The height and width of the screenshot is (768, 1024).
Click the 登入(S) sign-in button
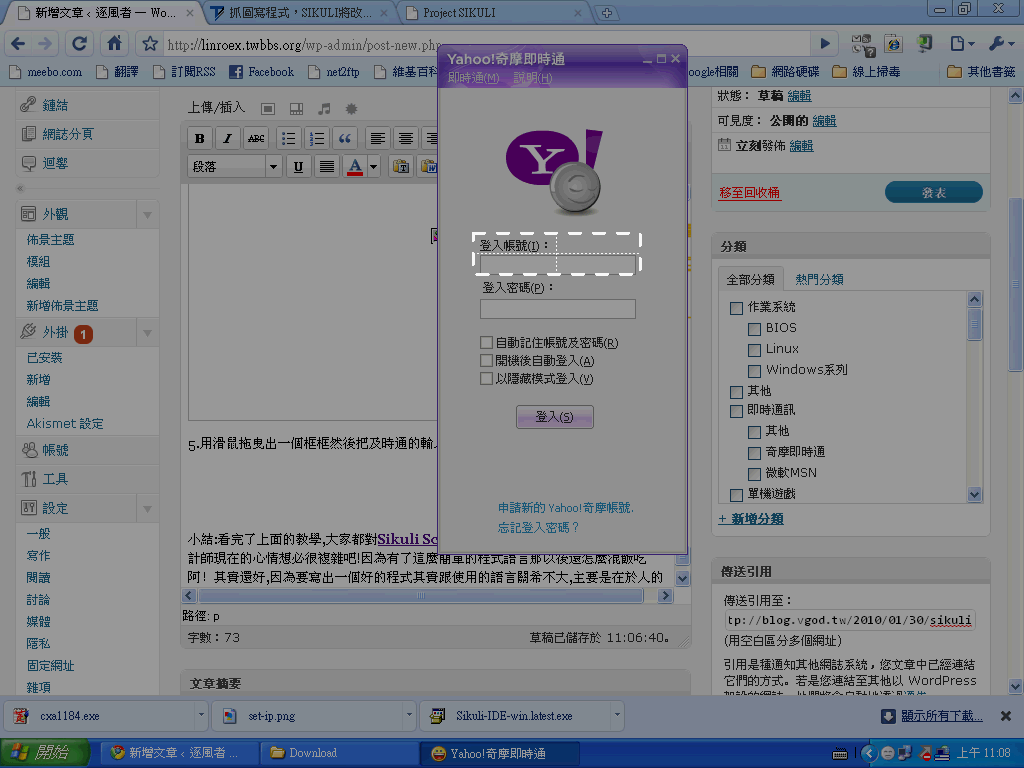tap(554, 417)
